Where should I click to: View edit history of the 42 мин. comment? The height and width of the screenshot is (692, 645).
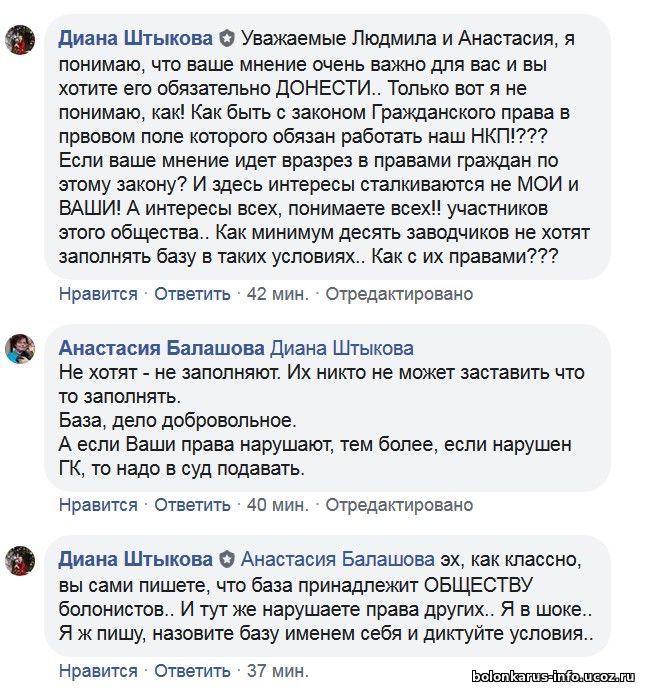tap(399, 294)
